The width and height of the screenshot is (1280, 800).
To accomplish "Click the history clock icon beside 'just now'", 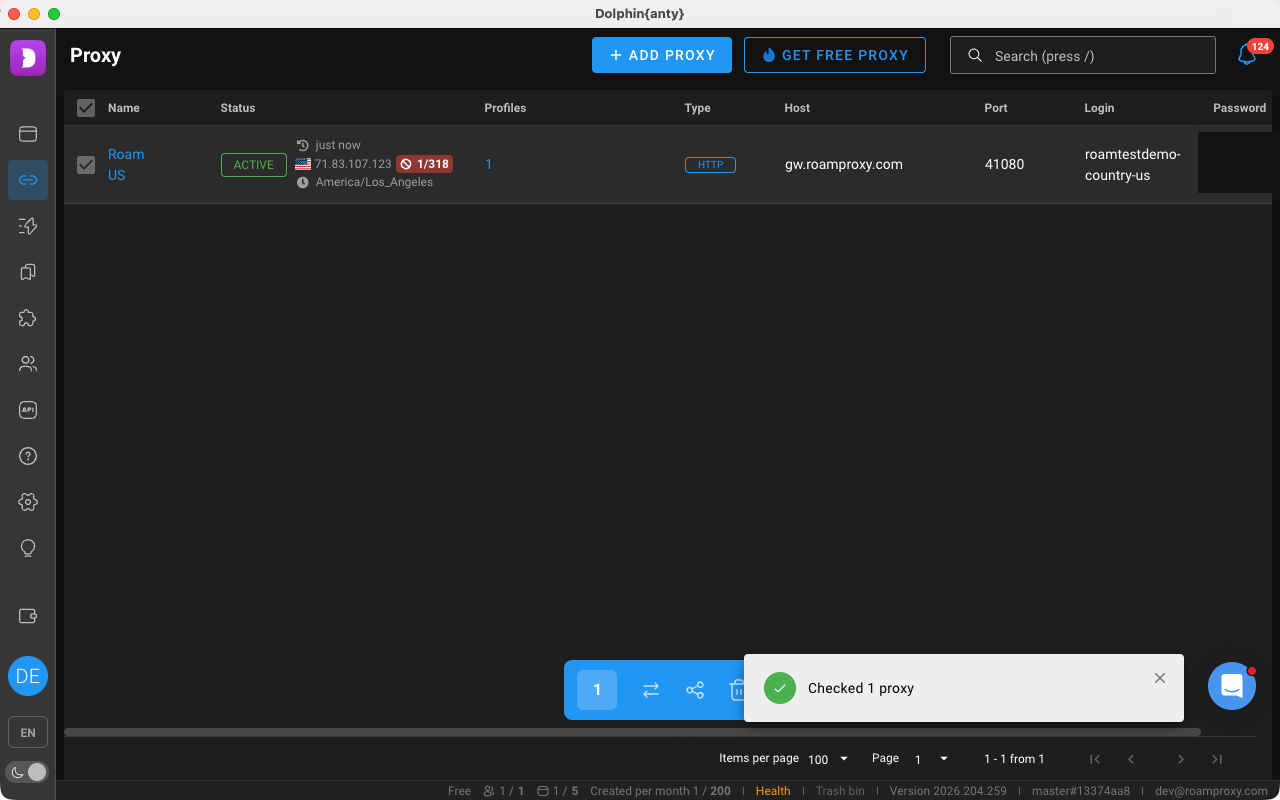I will tap(303, 145).
